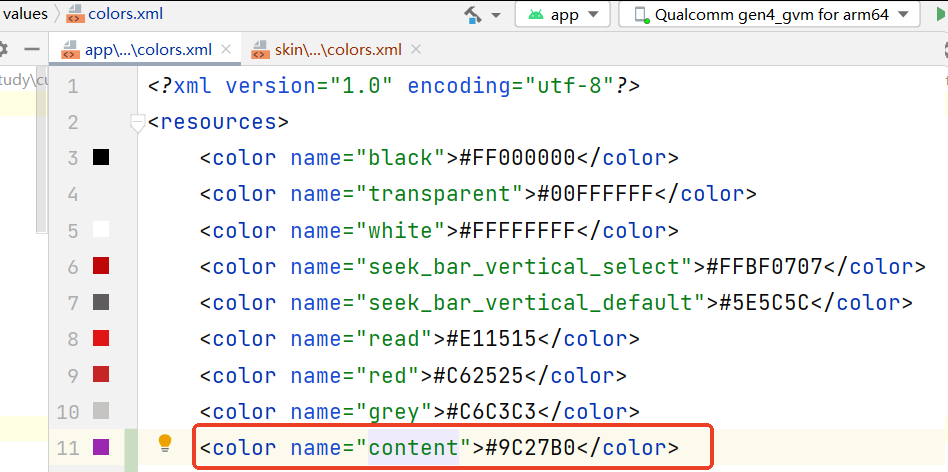The width and height of the screenshot is (948, 472).
Task: Close the skin\...\colors.xml tab
Action: (415, 50)
